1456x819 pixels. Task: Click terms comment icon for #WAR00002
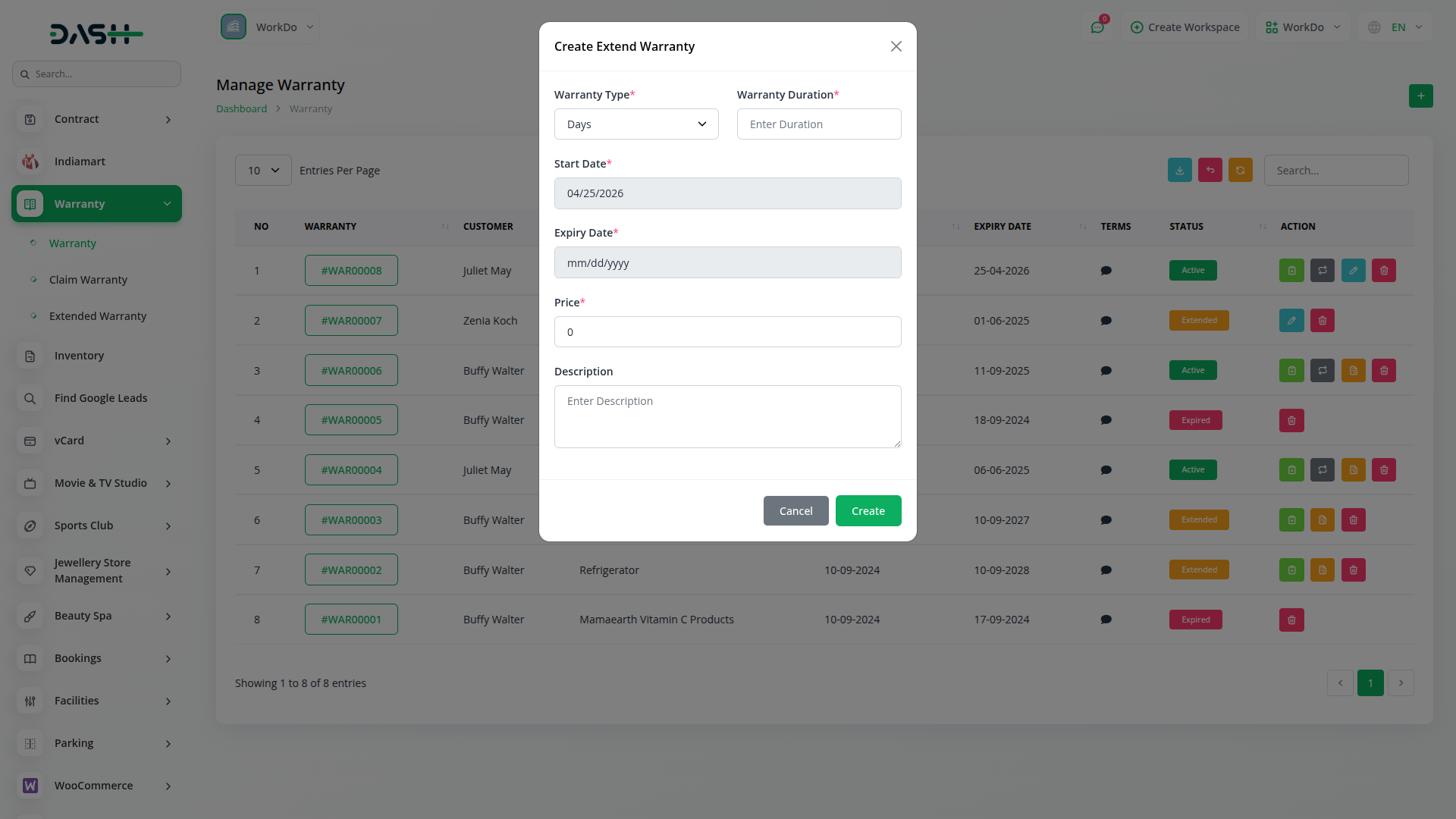[x=1106, y=570]
